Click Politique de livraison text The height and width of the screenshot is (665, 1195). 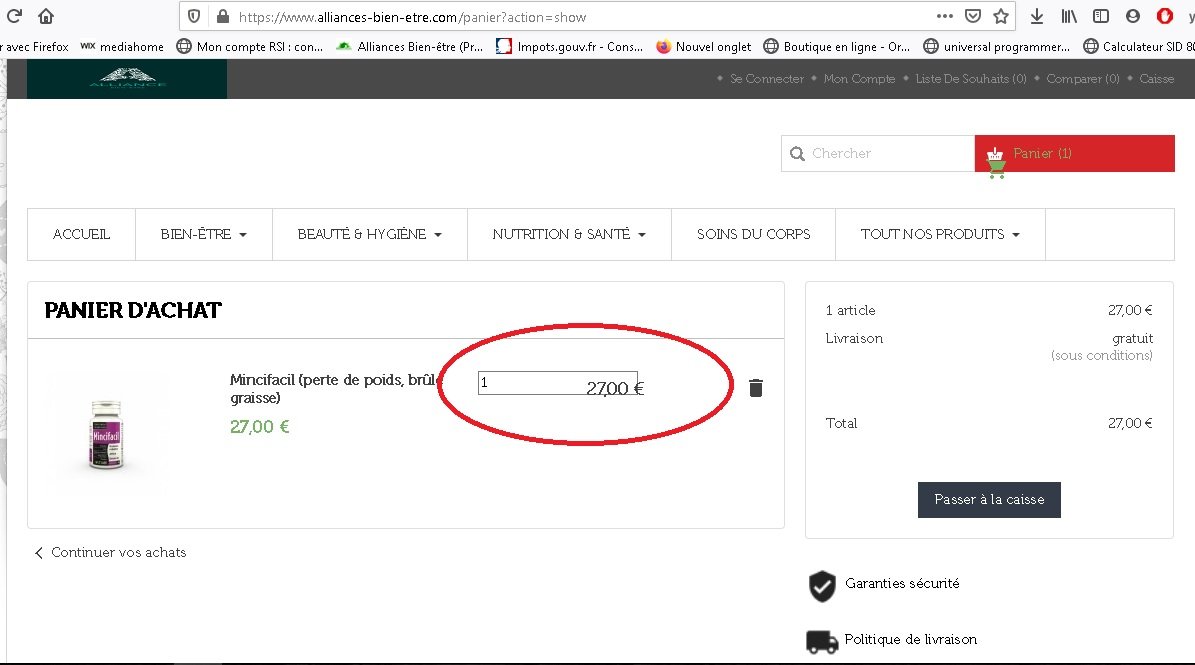point(911,640)
